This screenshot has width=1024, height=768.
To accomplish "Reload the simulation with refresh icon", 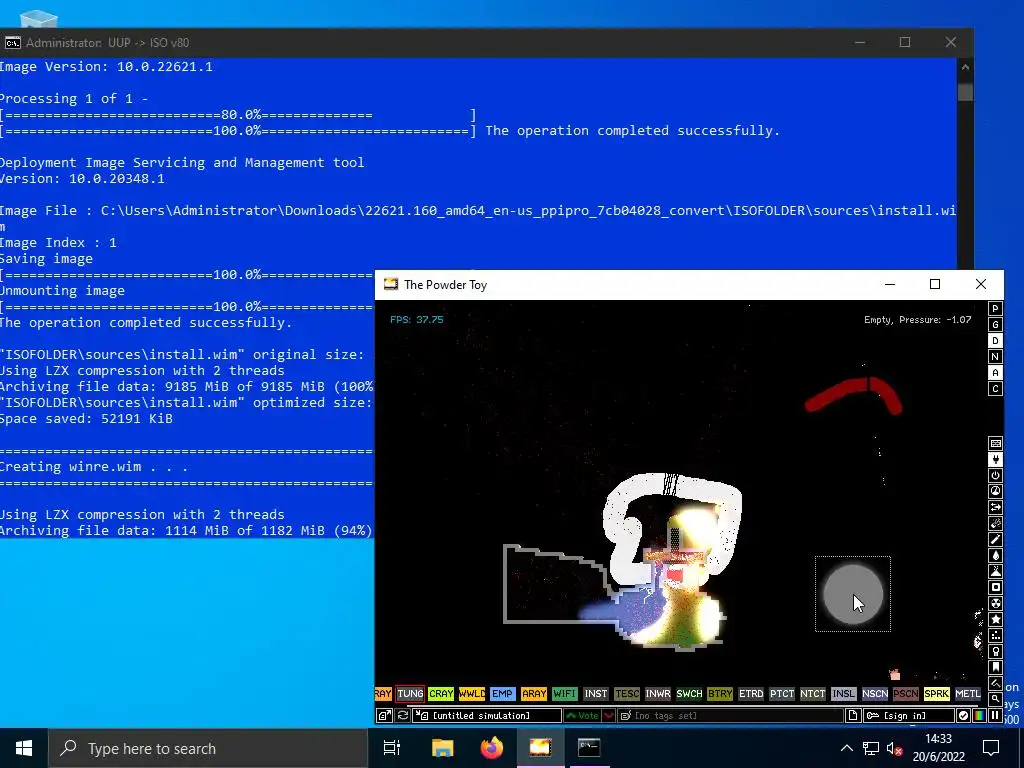I will [x=403, y=716].
